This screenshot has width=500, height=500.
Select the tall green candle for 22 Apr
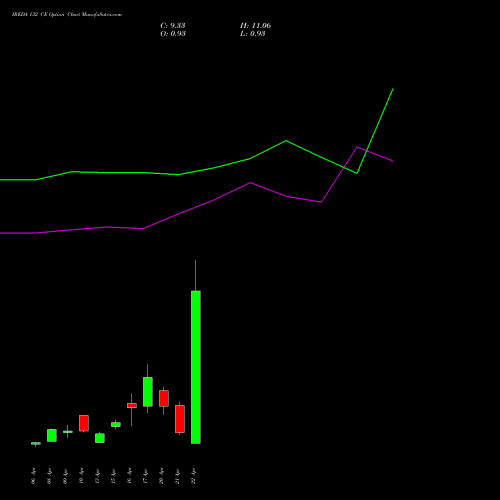196,367
